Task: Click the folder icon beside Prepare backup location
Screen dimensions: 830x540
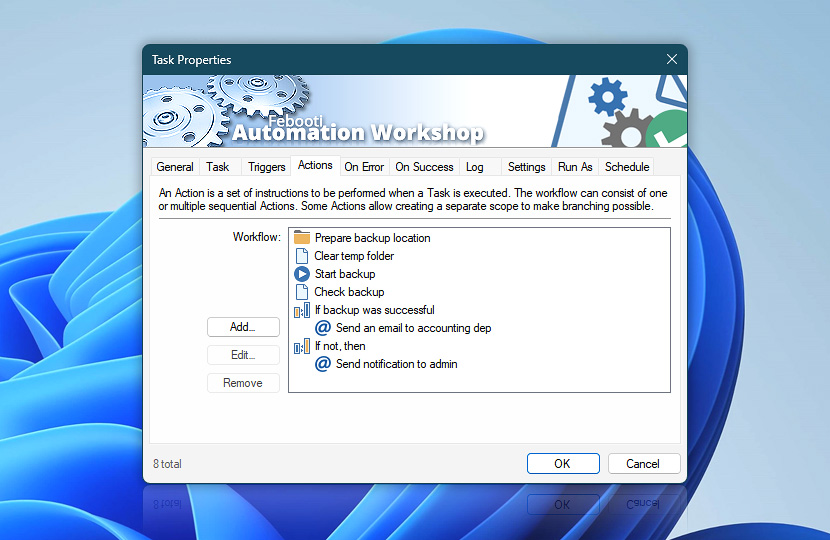Action: tap(302, 237)
